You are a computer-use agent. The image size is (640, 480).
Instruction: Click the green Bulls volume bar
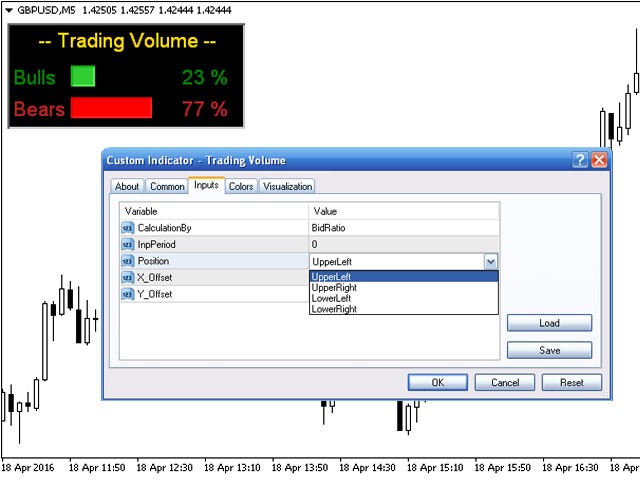pos(83,76)
